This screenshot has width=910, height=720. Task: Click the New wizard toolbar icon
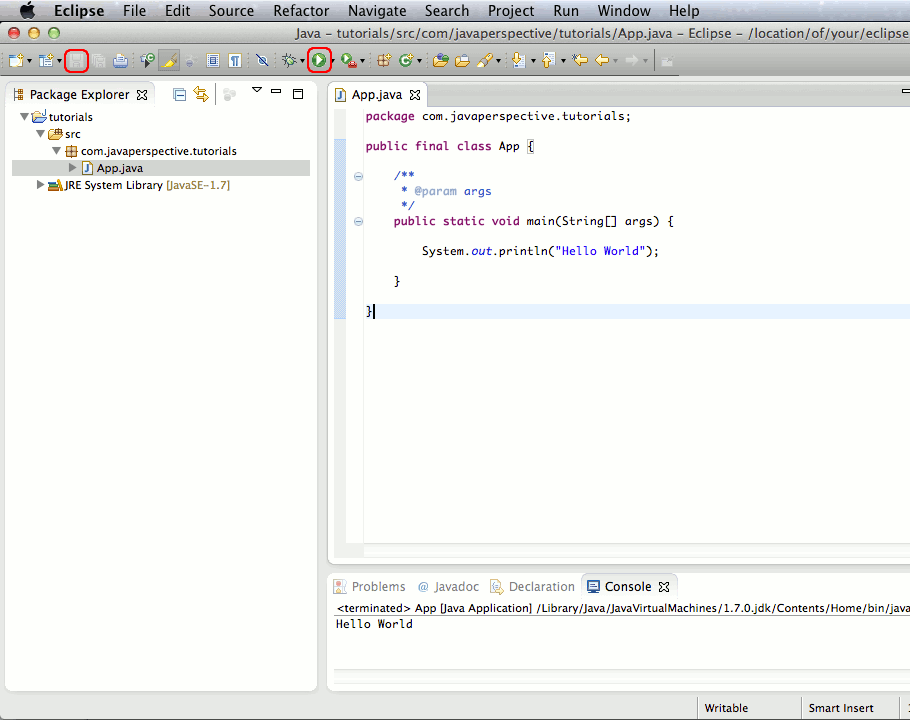tap(16, 60)
